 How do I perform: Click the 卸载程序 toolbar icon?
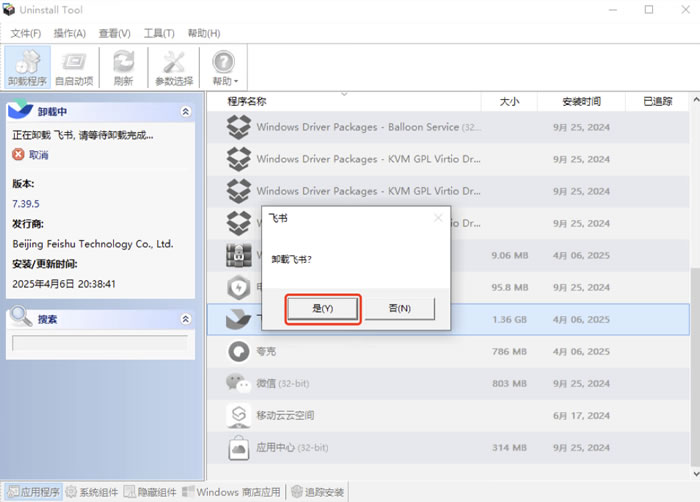pyautogui.click(x=27, y=62)
